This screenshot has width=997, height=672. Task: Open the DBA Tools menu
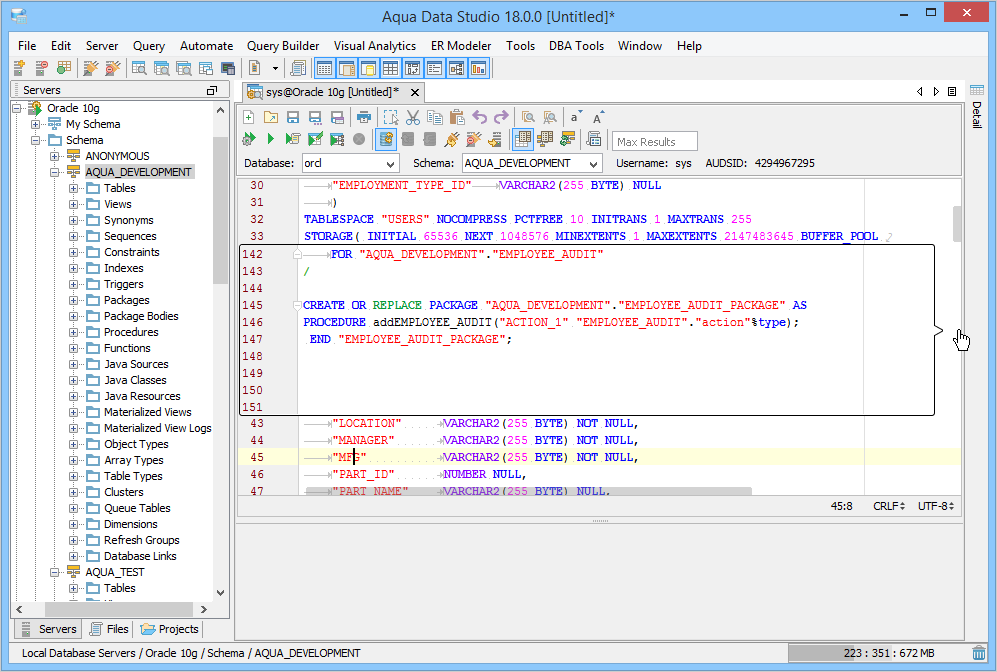pyautogui.click(x=576, y=46)
